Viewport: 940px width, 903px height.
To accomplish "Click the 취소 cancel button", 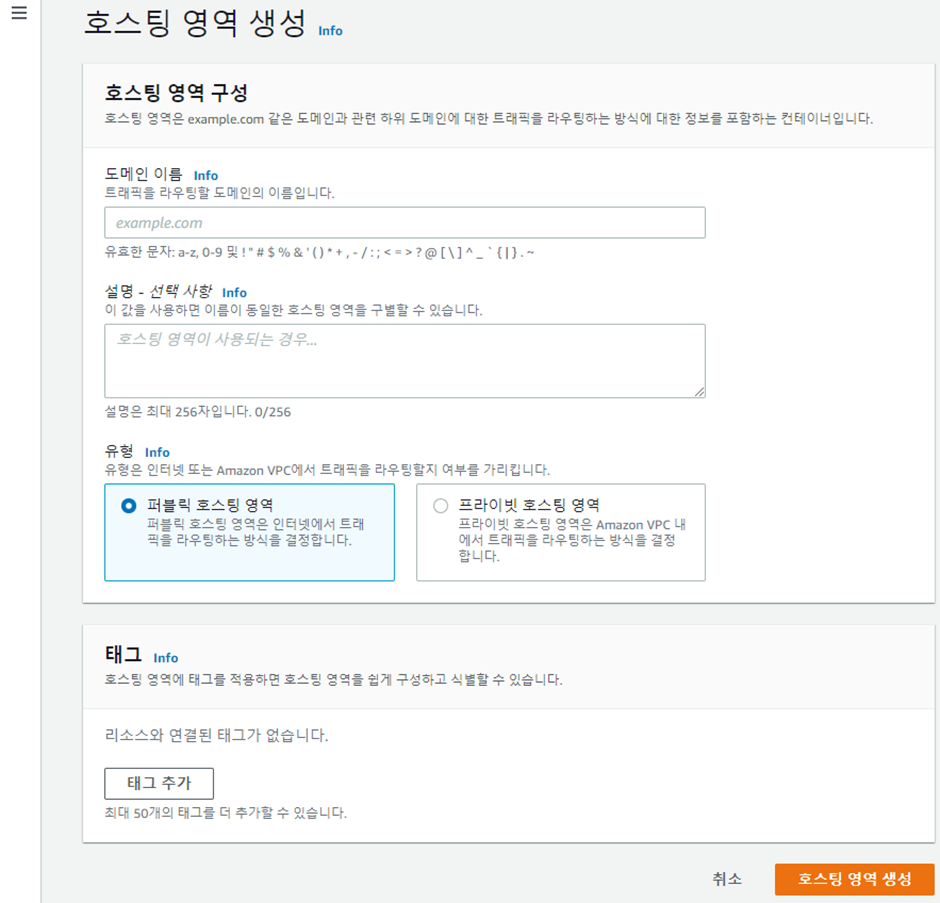I will pyautogui.click(x=727, y=879).
